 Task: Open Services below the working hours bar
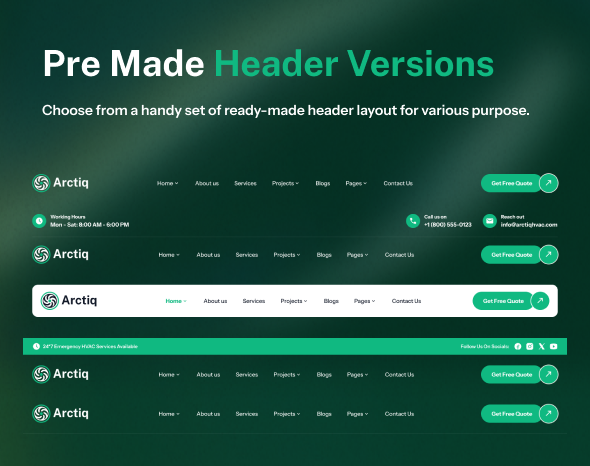[247, 255]
